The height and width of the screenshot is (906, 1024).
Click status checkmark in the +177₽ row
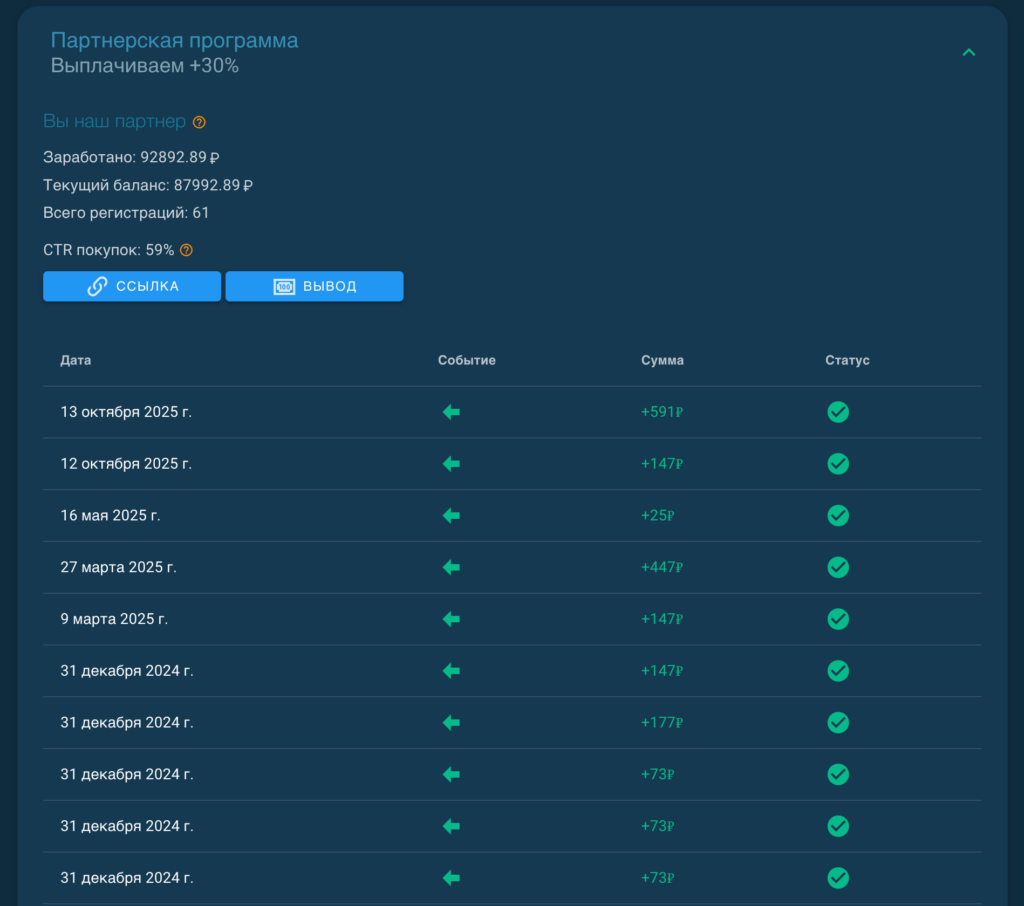coord(838,722)
